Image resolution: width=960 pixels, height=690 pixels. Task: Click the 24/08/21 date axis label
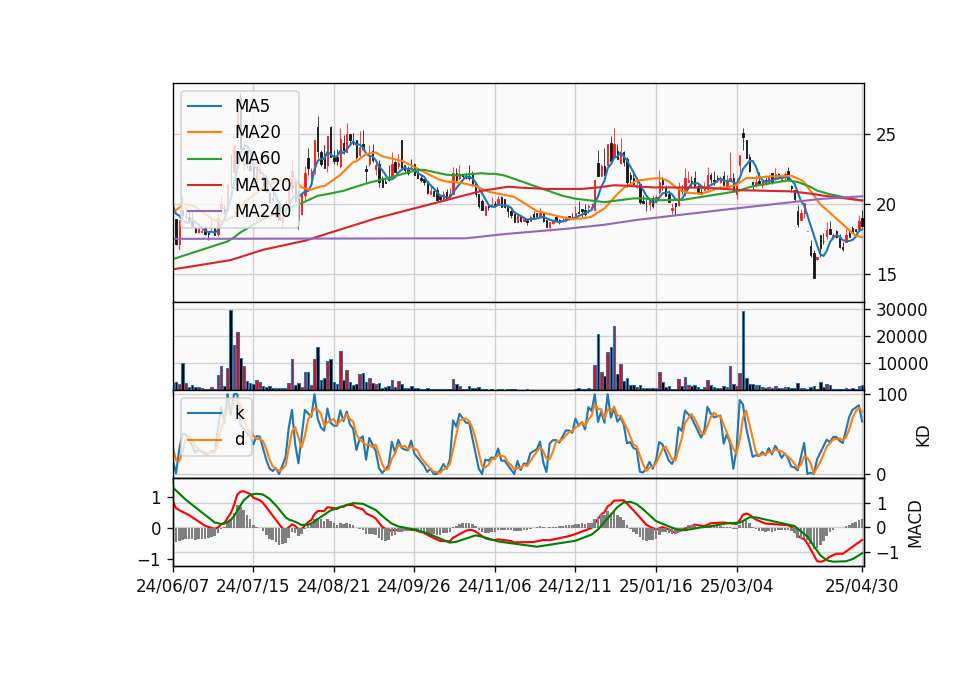pos(334,586)
